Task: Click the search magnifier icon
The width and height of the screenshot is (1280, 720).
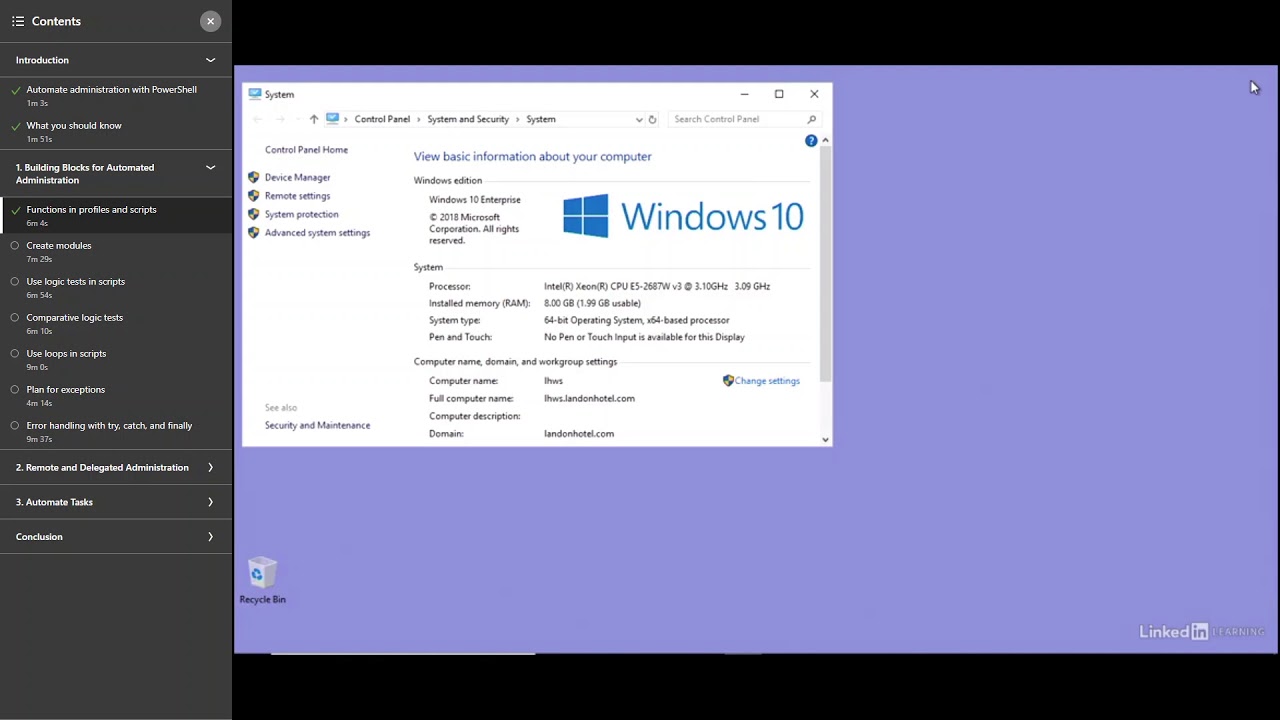Action: (x=811, y=119)
